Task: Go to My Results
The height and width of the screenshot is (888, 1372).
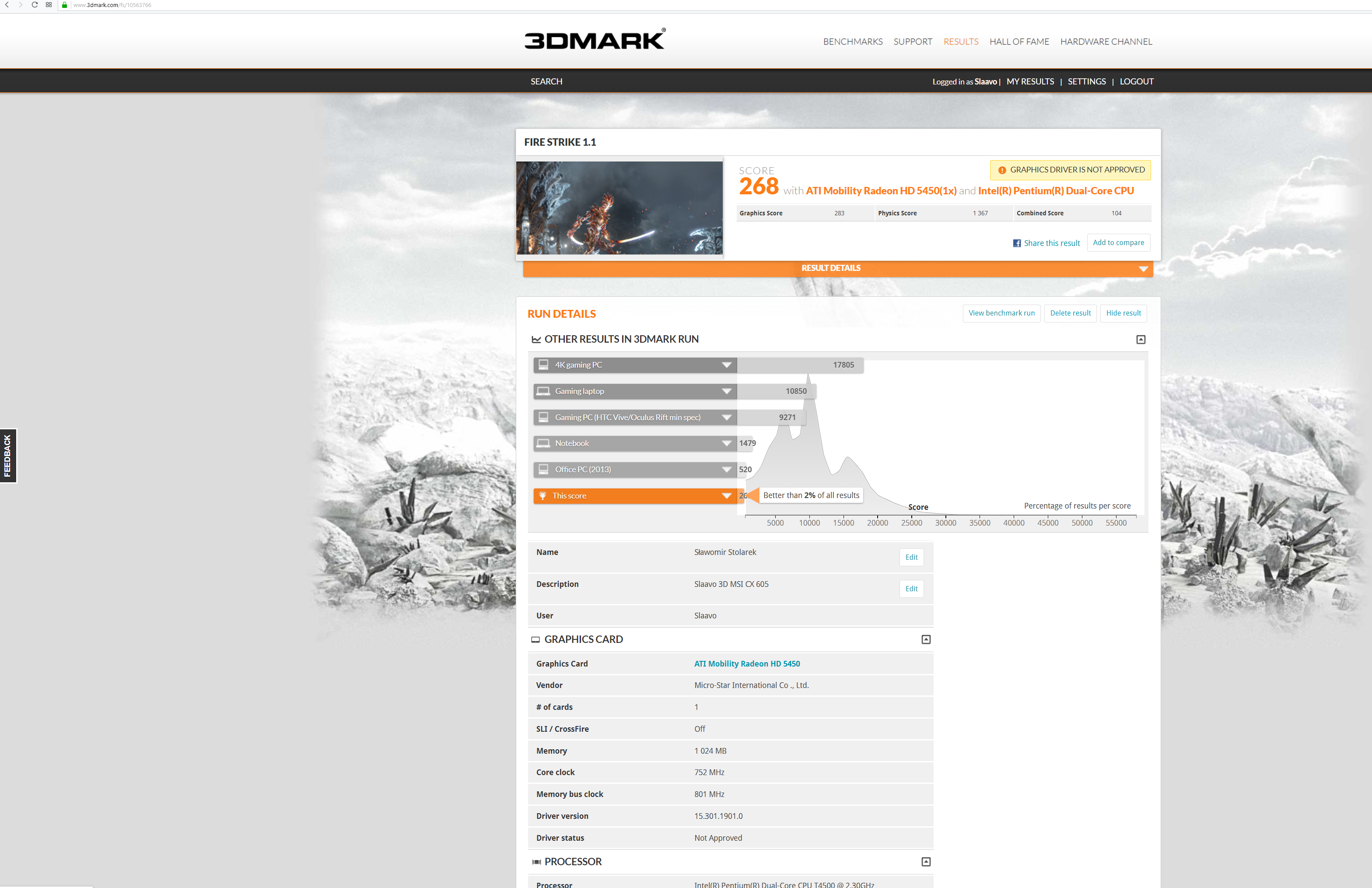Action: click(1029, 81)
